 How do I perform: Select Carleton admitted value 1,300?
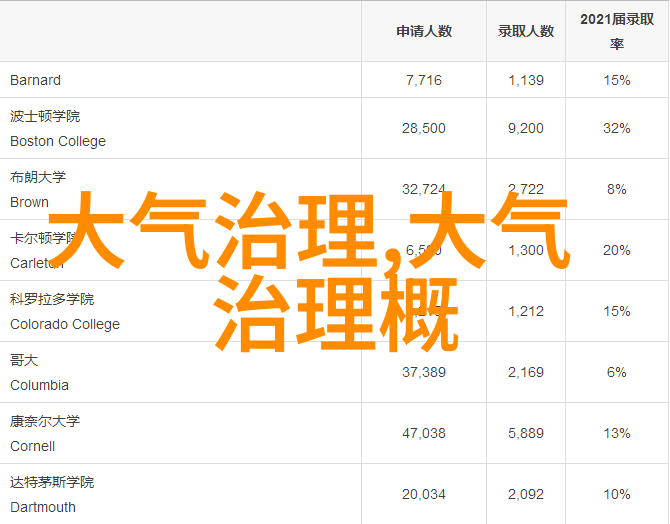526,250
